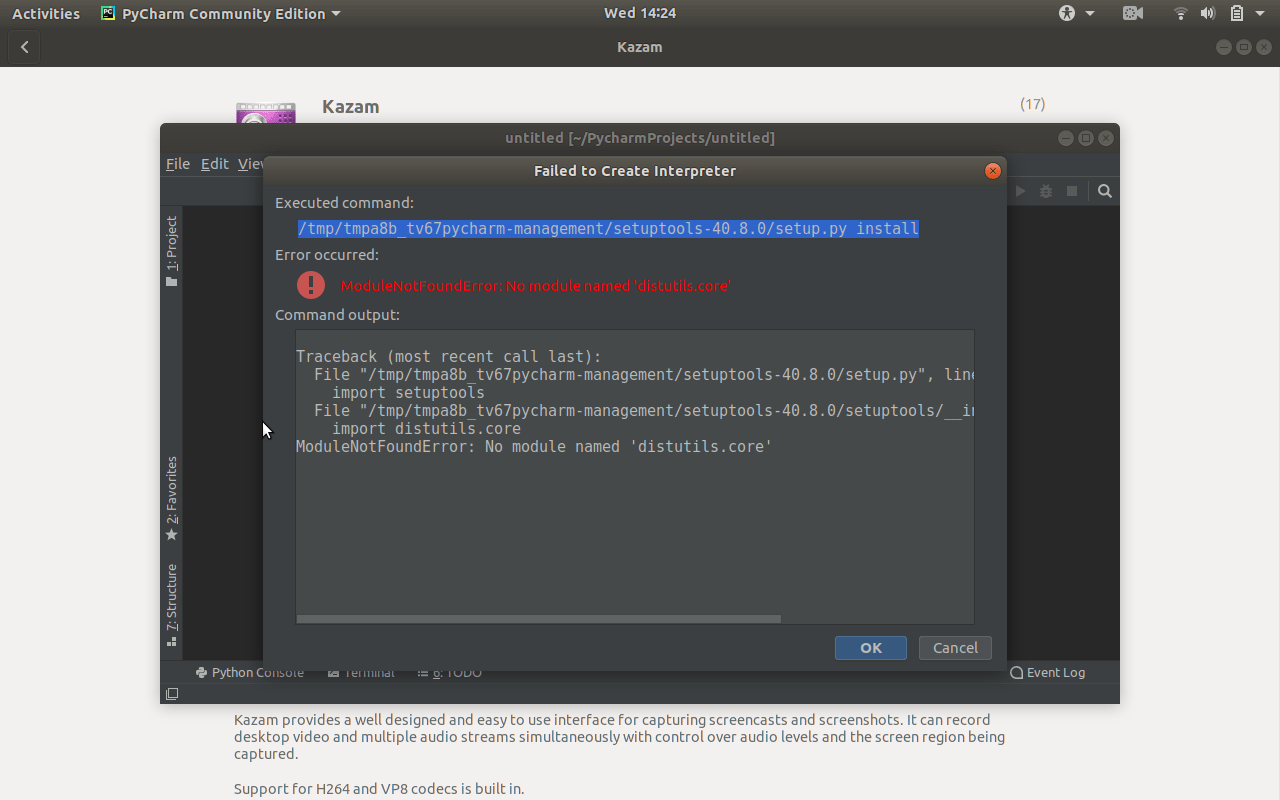Open the Event Log
Image resolution: width=1280 pixels, height=800 pixels.
tap(1047, 672)
